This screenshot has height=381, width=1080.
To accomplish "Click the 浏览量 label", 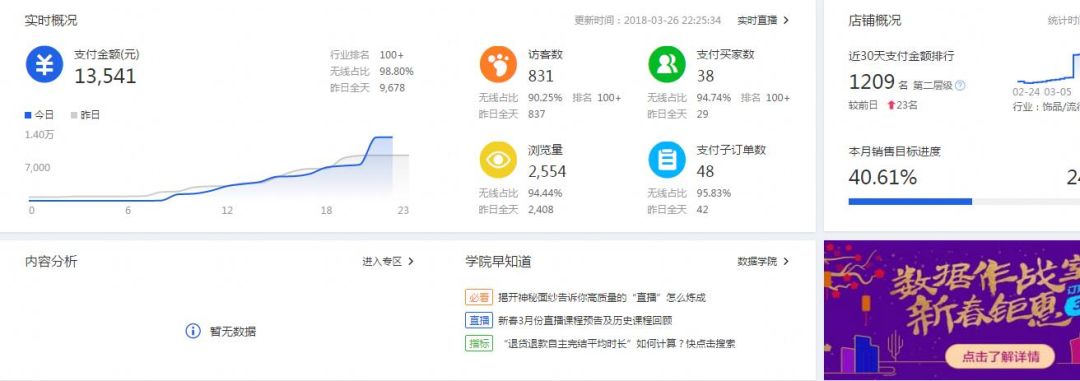I will [x=546, y=149].
